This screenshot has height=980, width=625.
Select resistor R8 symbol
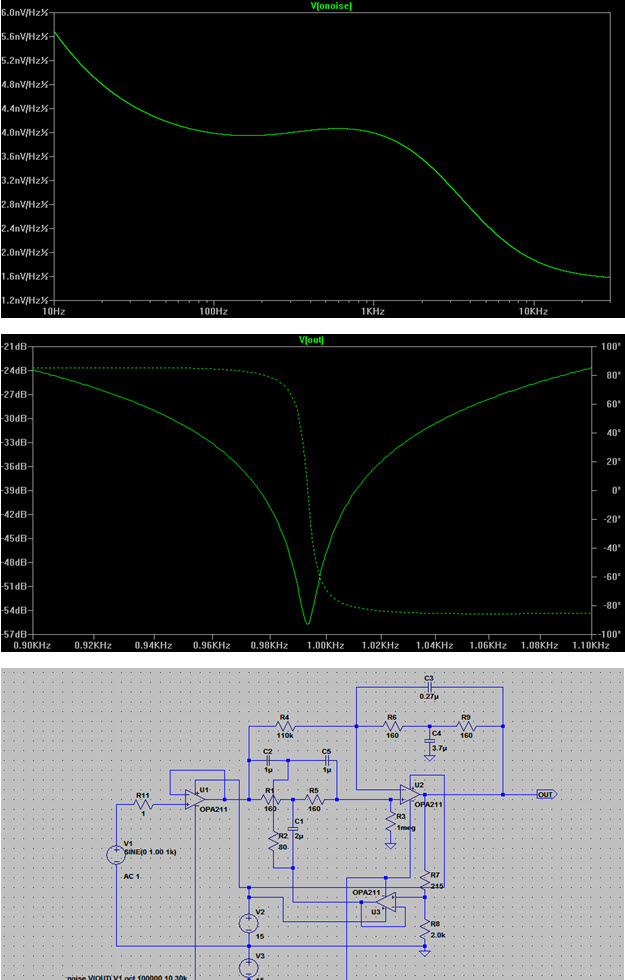tap(424, 931)
